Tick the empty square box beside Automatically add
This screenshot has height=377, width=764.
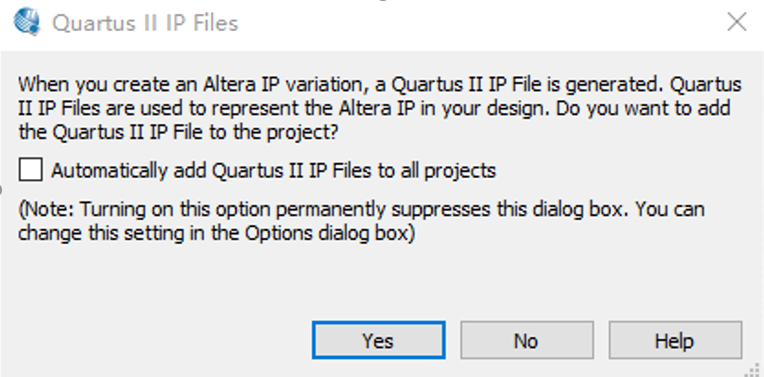[30, 170]
